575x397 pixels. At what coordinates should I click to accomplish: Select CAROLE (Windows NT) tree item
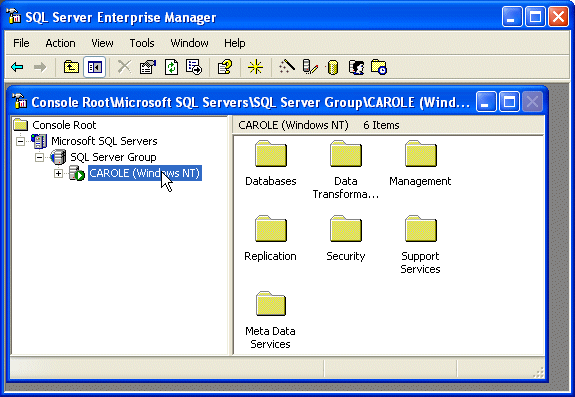[x=145, y=173]
